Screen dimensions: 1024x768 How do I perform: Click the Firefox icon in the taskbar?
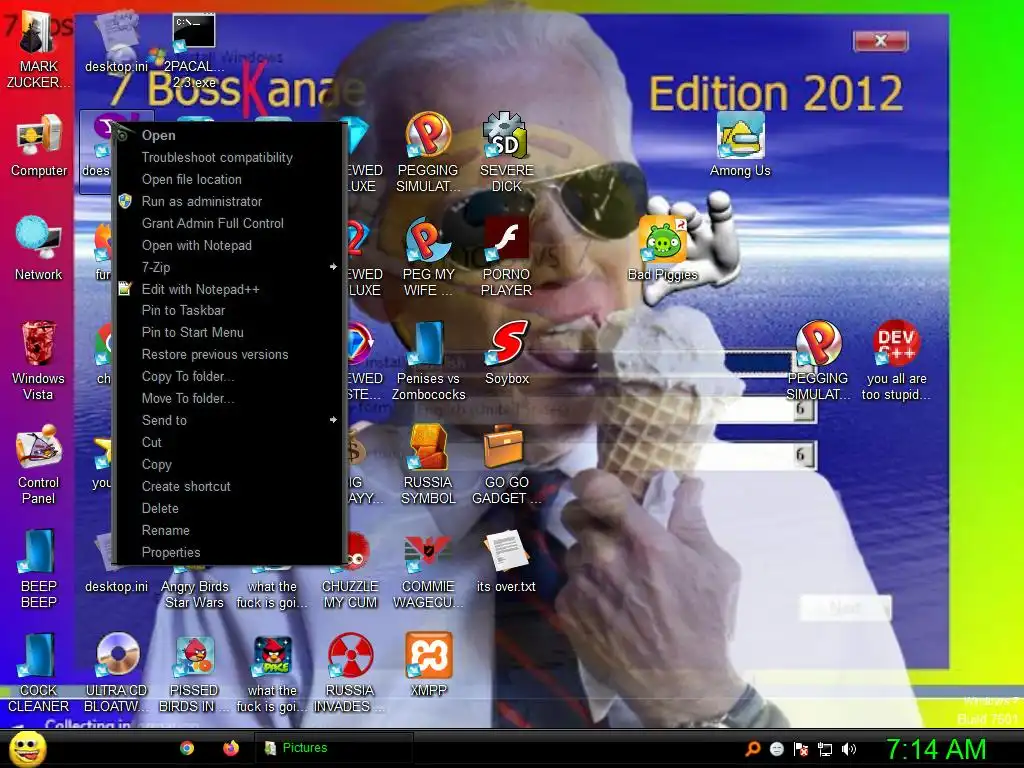(x=231, y=748)
